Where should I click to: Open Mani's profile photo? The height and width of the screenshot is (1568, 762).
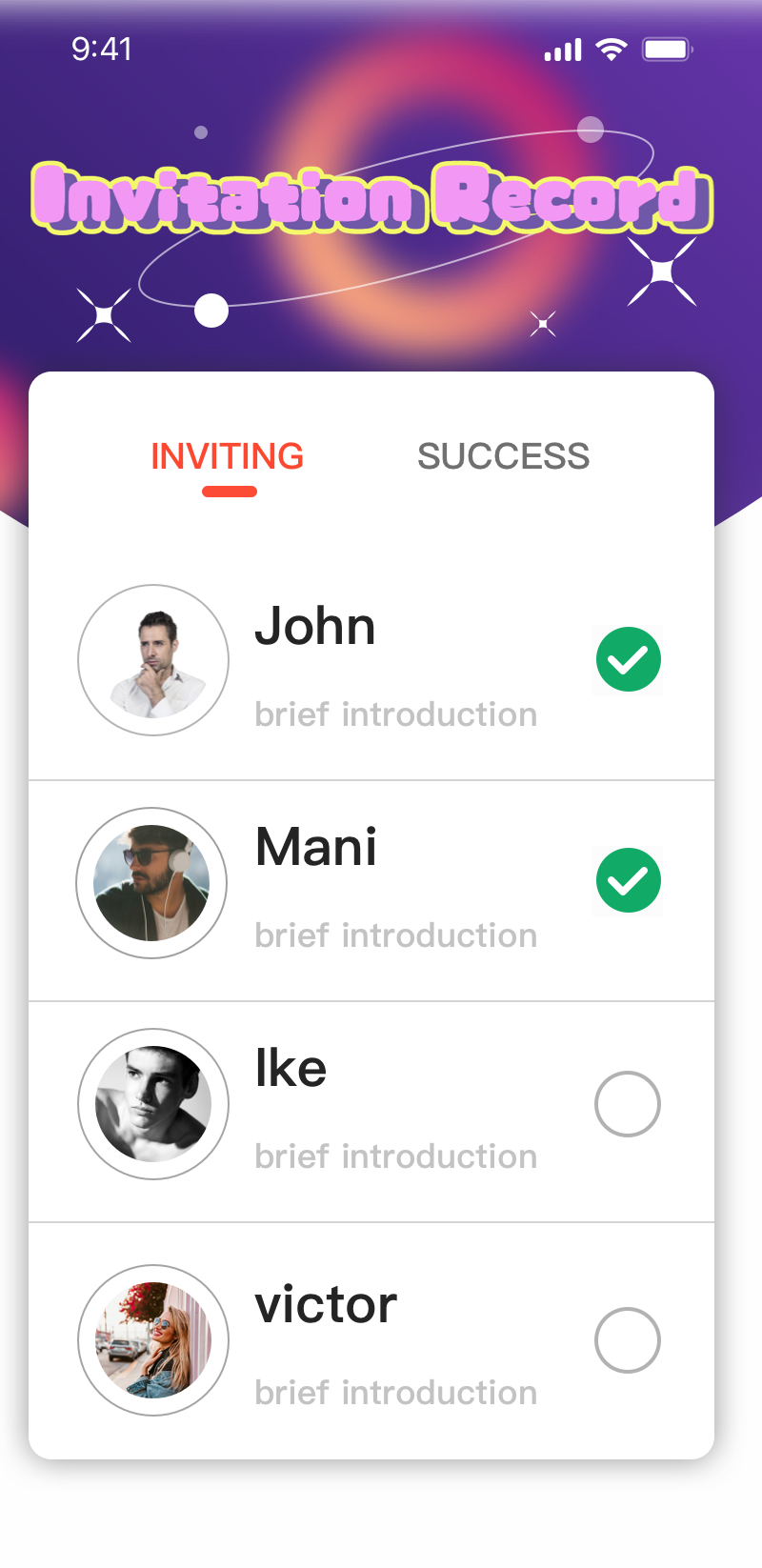[x=151, y=883]
